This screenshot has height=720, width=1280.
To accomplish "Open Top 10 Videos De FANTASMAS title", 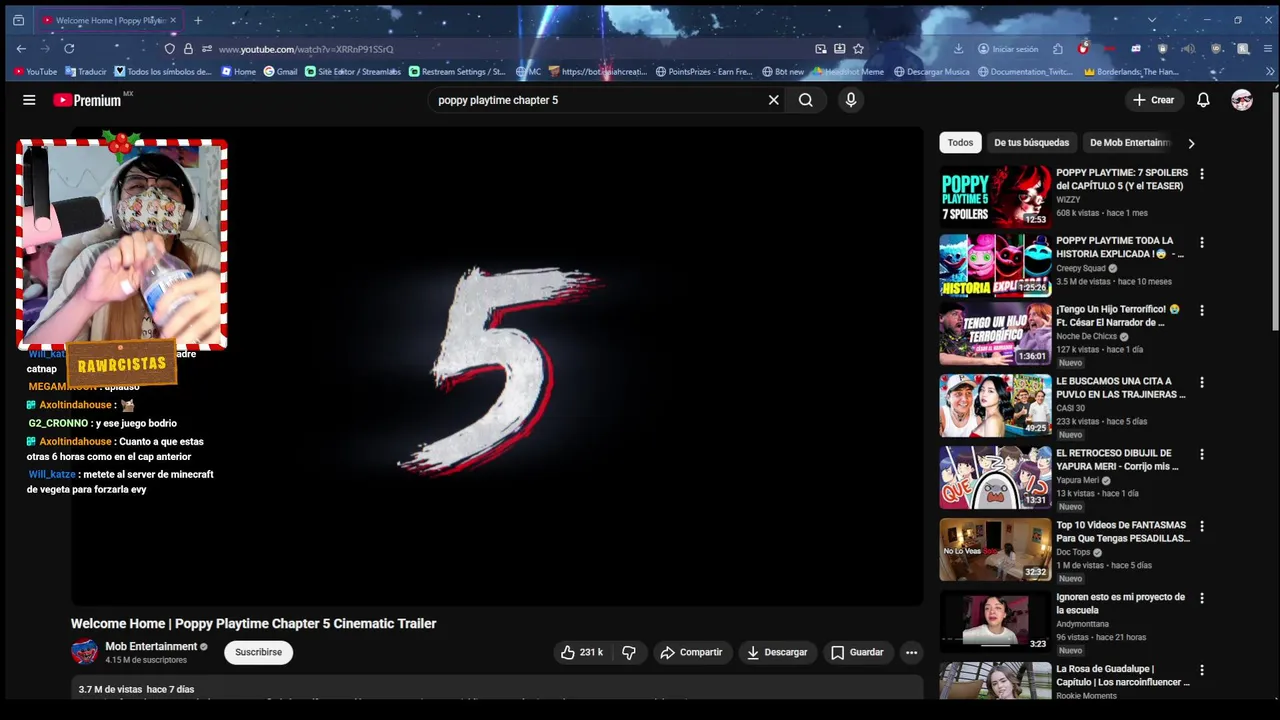I will click(1123, 531).
